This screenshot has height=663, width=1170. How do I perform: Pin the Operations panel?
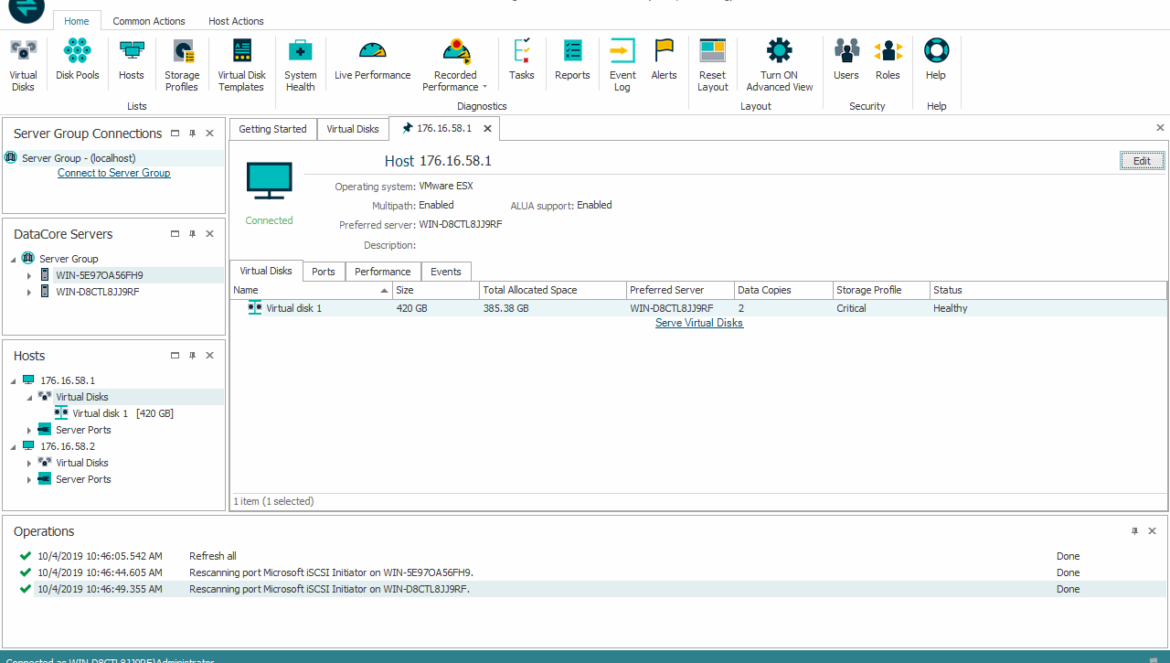1134,531
